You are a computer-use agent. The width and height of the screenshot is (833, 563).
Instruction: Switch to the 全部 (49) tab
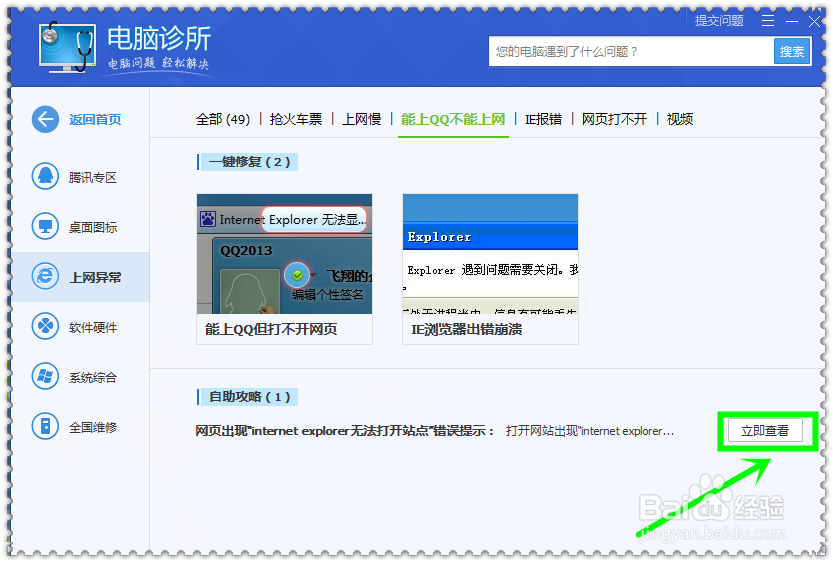click(x=223, y=119)
